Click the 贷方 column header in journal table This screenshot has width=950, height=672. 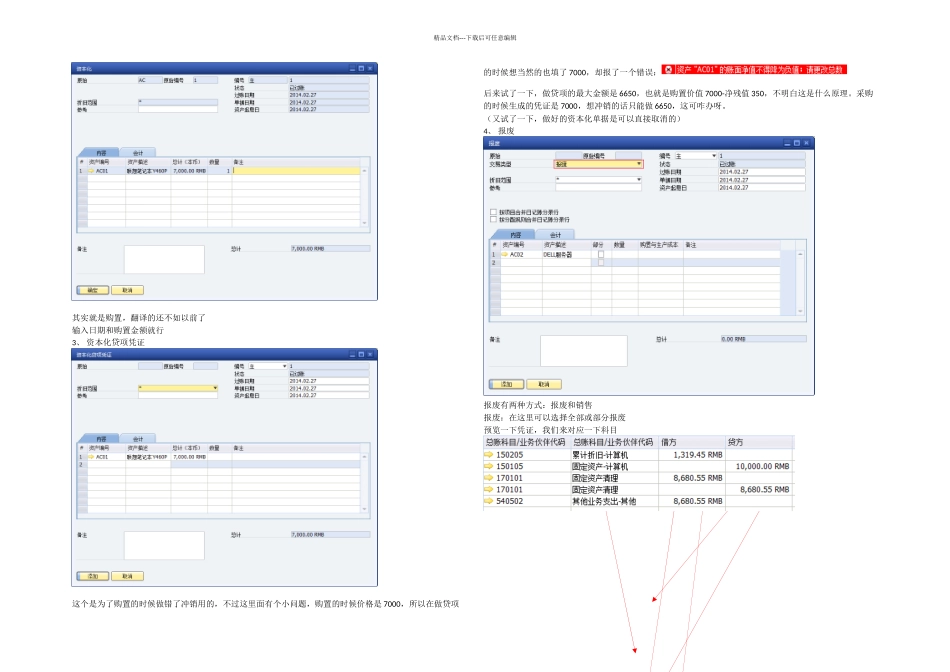coord(759,442)
